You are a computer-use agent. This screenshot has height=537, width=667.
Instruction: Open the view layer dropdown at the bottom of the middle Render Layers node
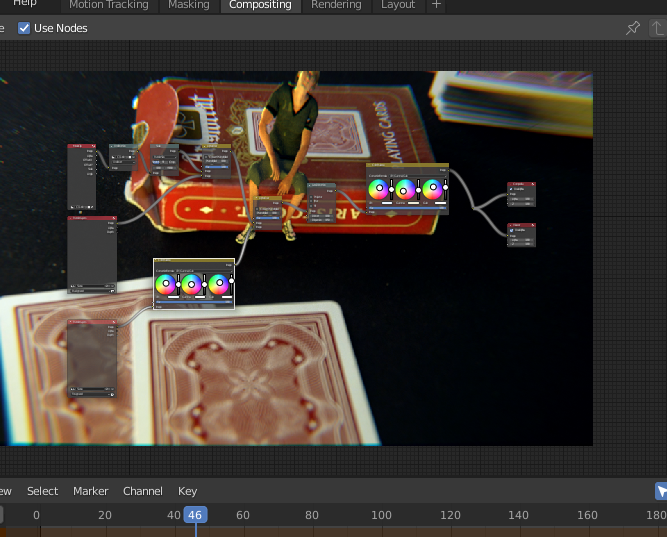pos(92,291)
